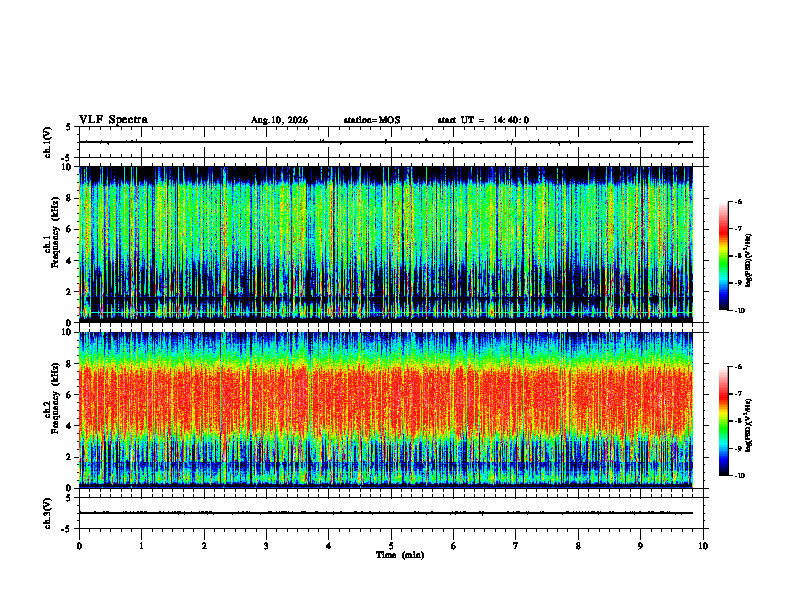Click the ch.2 spectrogram color bar
This screenshot has height=612, width=792.
(x=723, y=421)
